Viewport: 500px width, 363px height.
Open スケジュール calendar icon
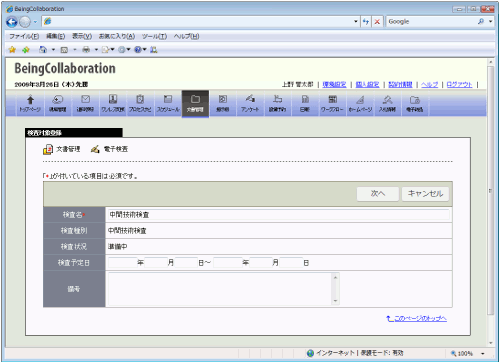[168, 104]
